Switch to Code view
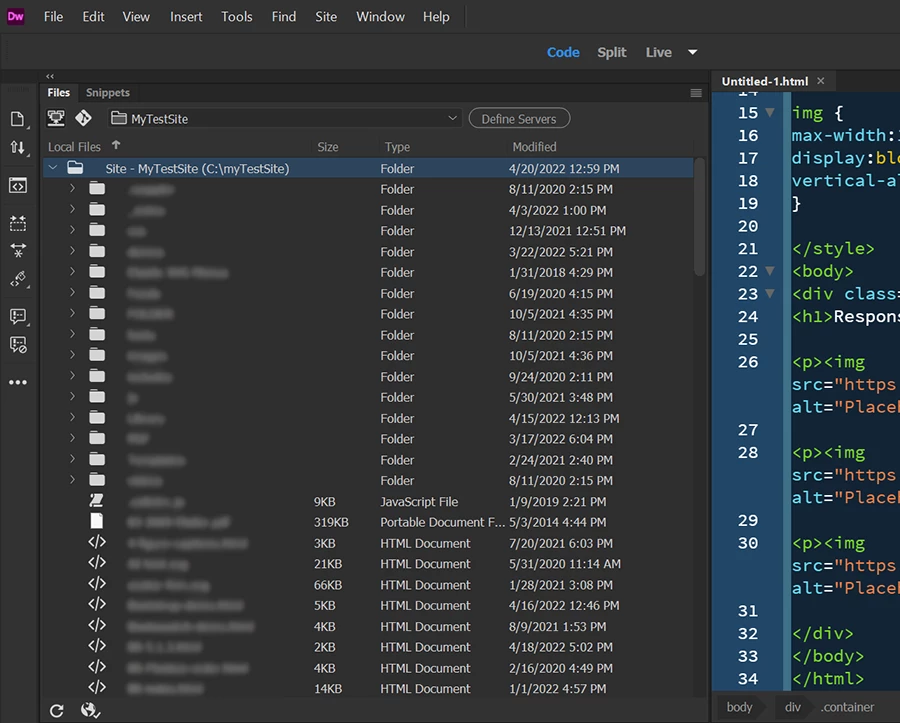900x723 pixels. click(x=563, y=52)
